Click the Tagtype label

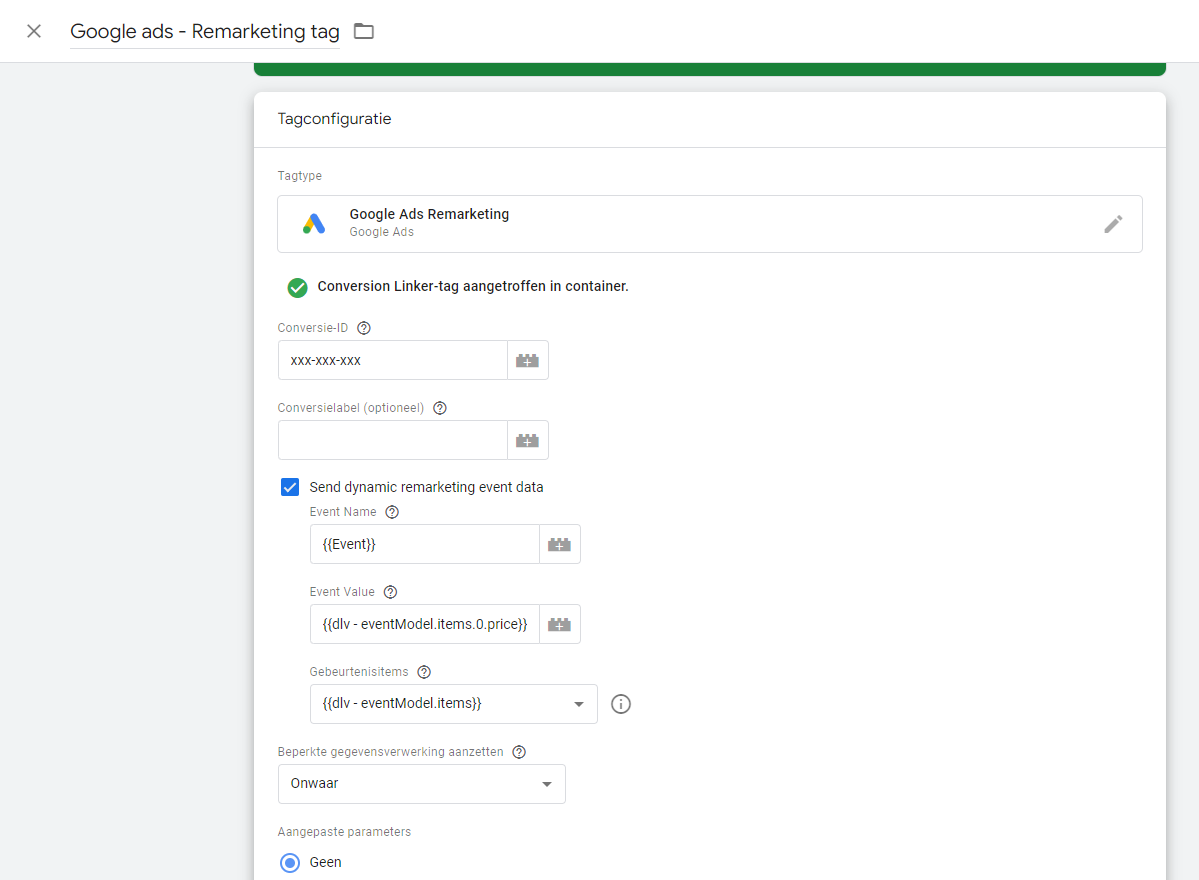click(x=300, y=176)
